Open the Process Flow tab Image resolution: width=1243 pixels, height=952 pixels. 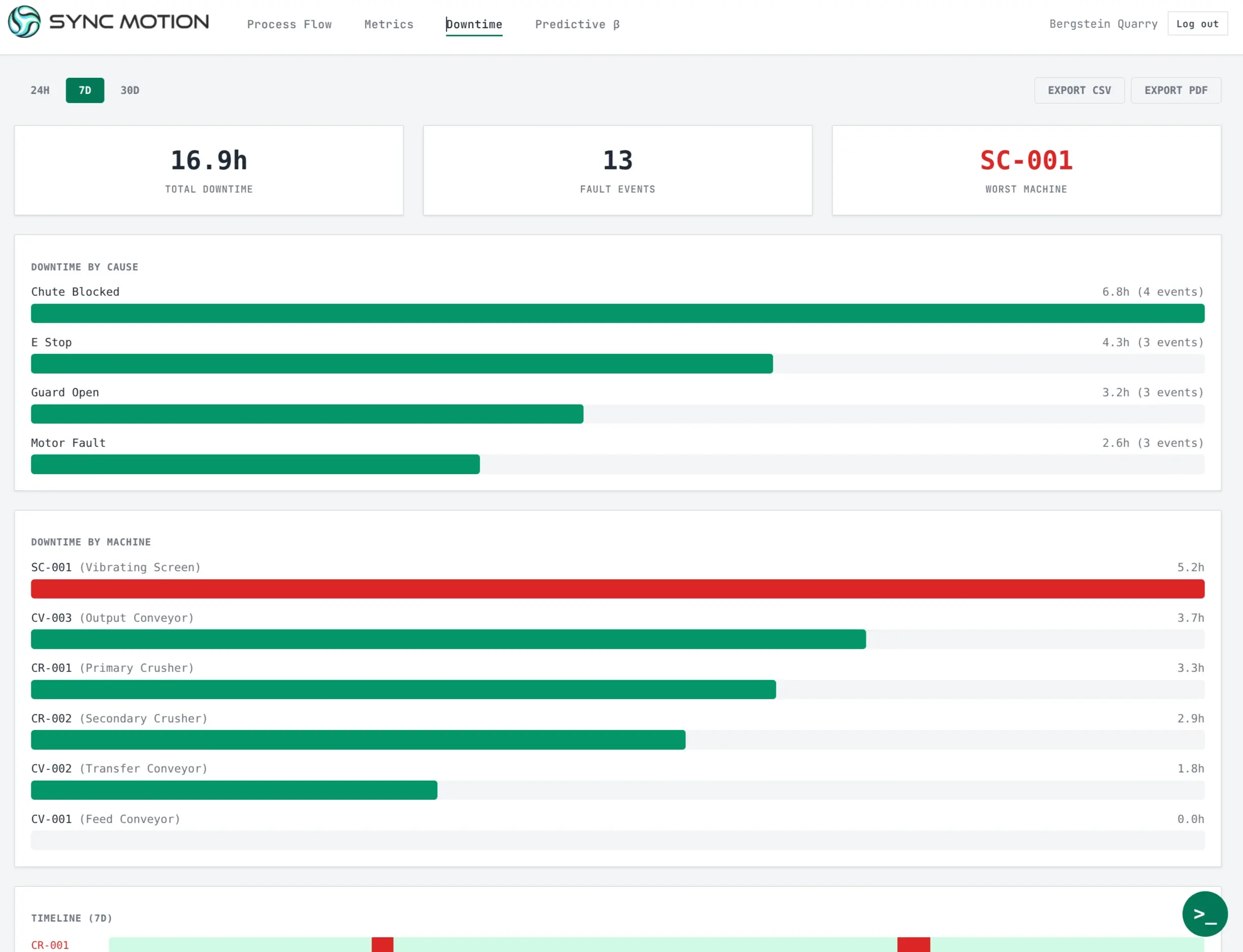tap(289, 24)
